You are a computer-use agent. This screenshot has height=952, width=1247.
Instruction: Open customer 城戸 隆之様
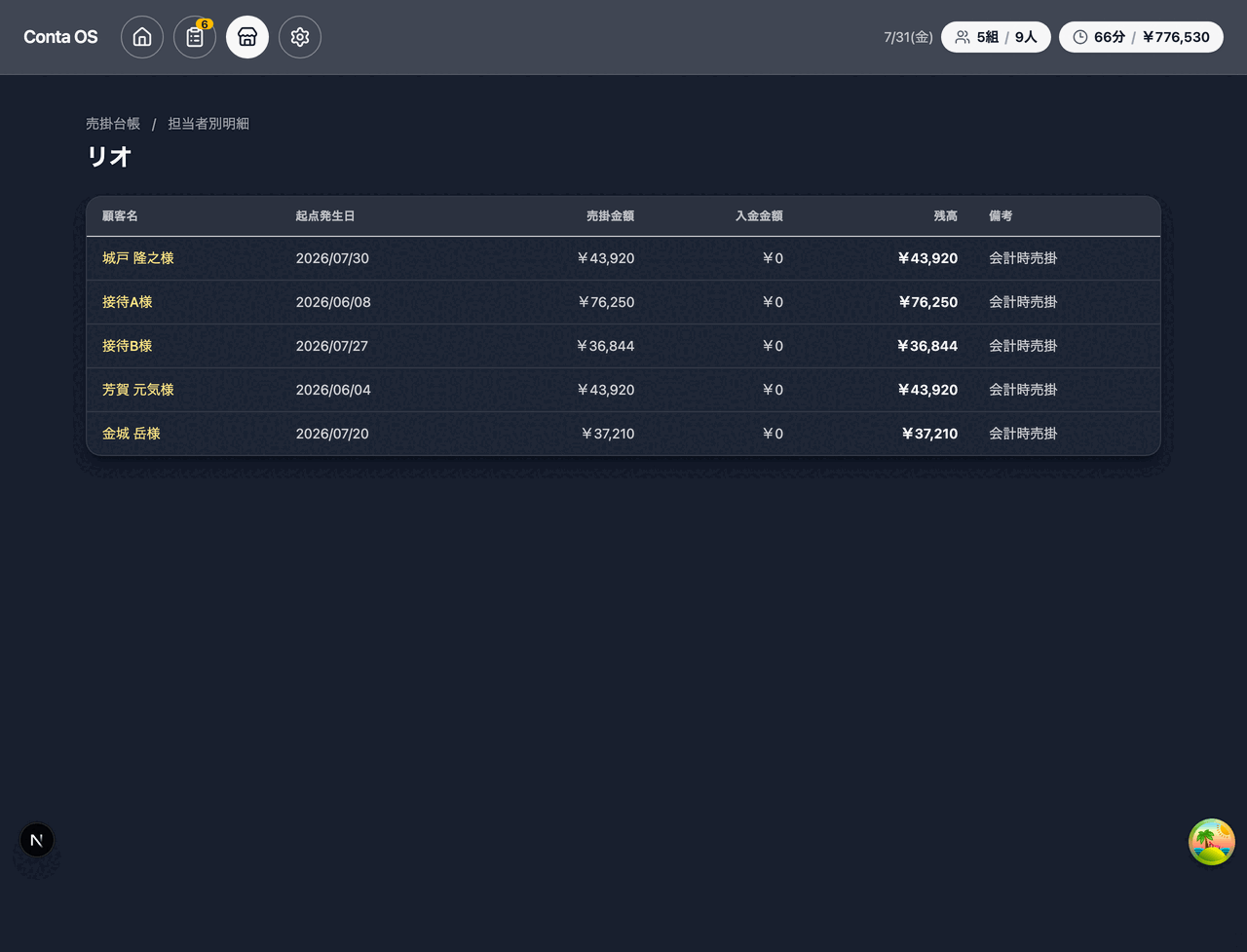(138, 258)
